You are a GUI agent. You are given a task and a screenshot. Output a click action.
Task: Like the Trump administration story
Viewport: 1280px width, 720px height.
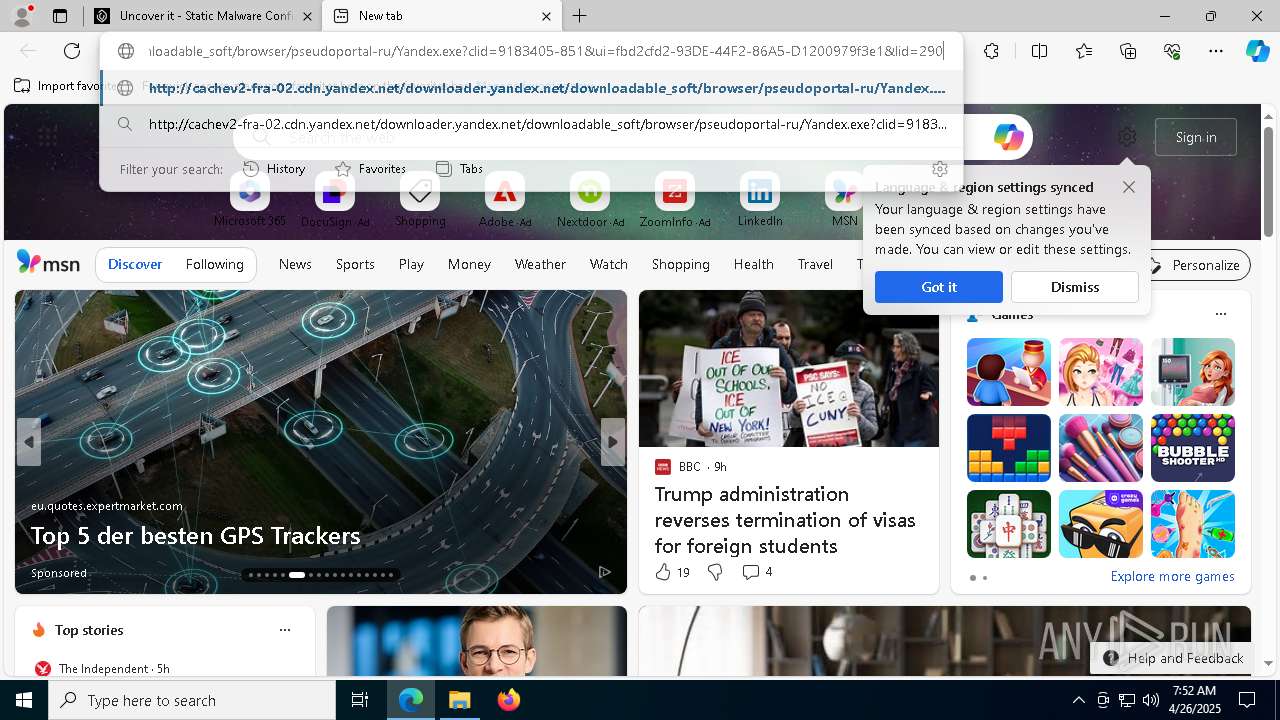[662, 572]
